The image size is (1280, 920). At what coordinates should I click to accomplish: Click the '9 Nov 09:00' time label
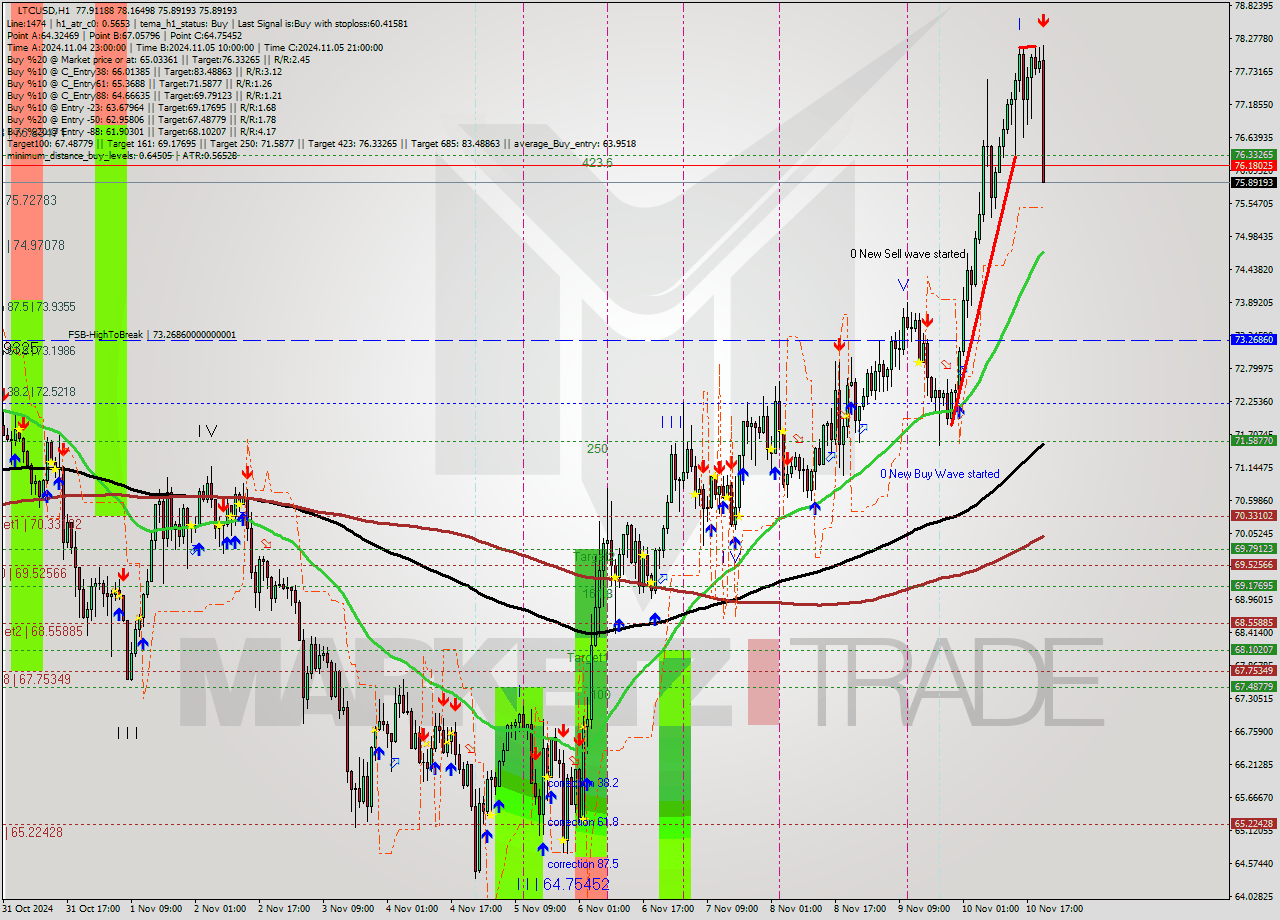pyautogui.click(x=924, y=910)
